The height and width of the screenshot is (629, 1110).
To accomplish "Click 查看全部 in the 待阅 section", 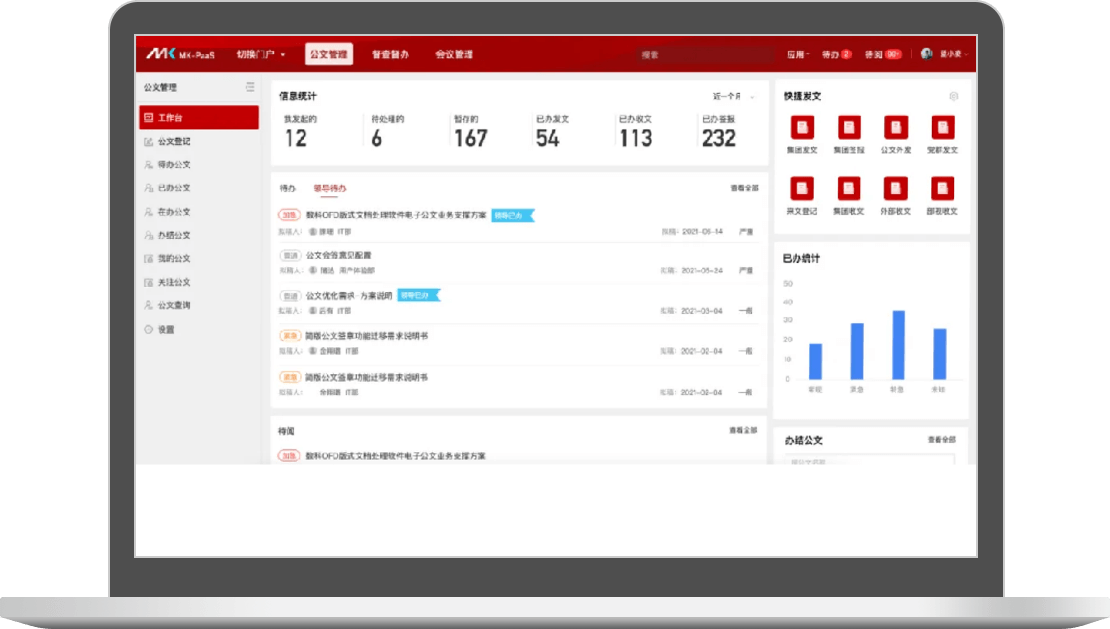I will 743,430.
